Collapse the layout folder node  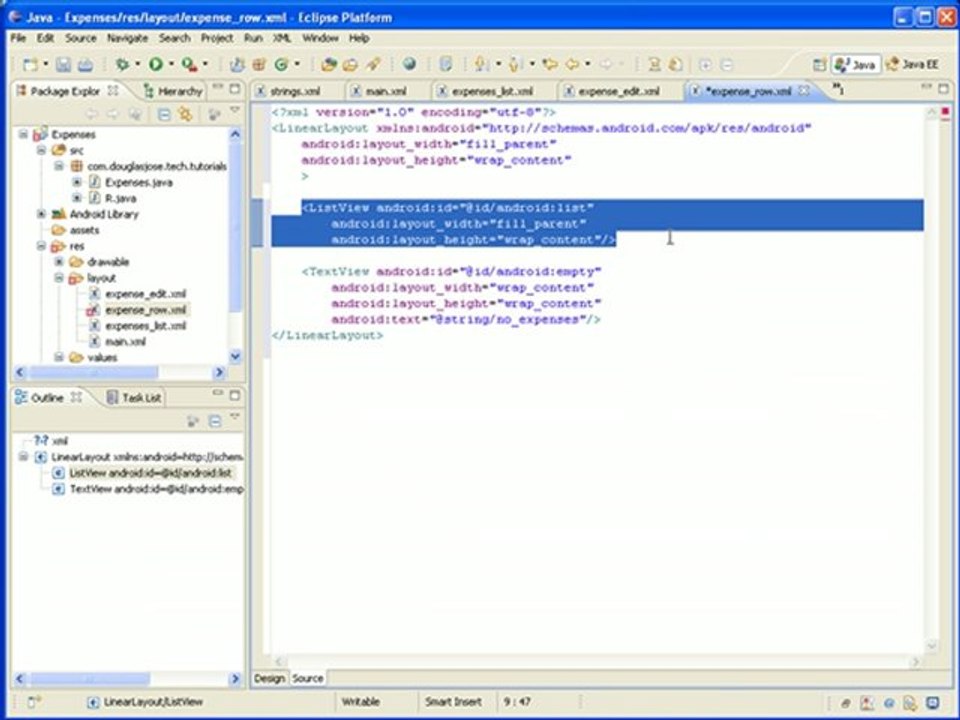click(x=59, y=277)
